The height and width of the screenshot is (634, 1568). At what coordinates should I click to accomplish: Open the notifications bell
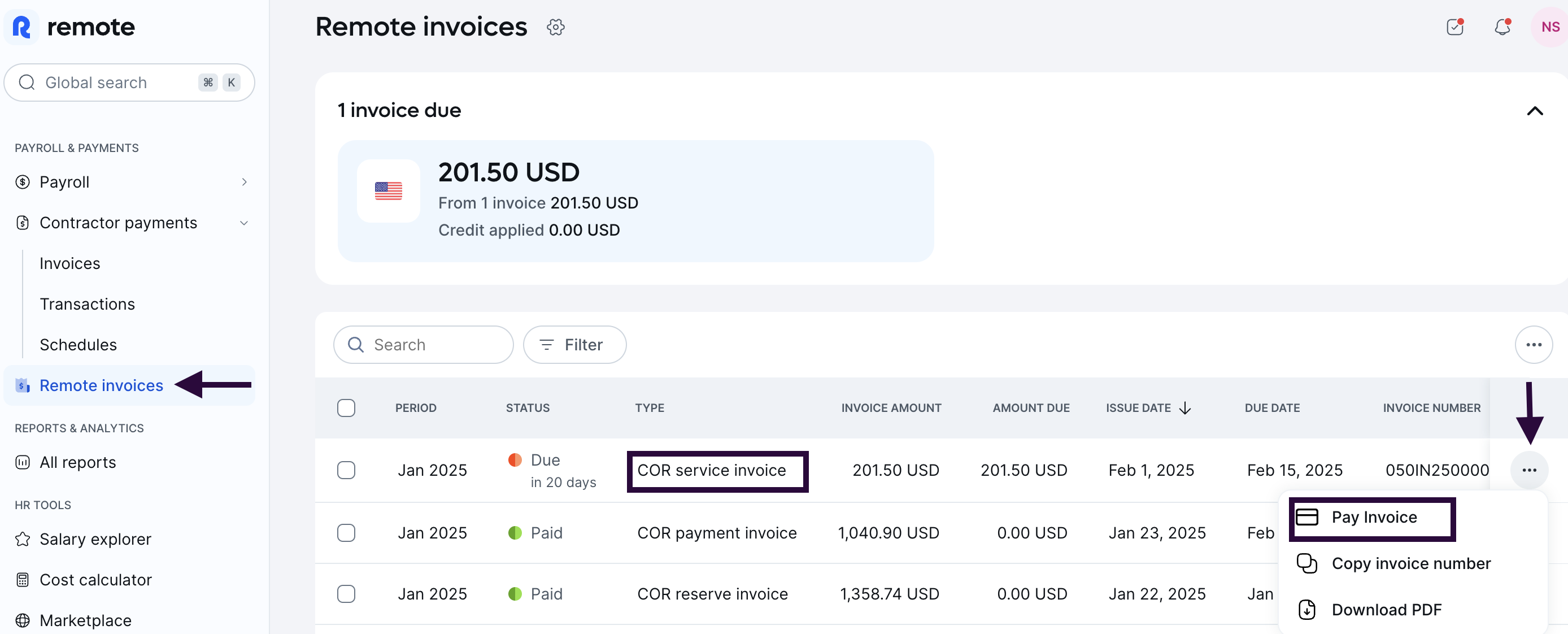pos(1502,28)
